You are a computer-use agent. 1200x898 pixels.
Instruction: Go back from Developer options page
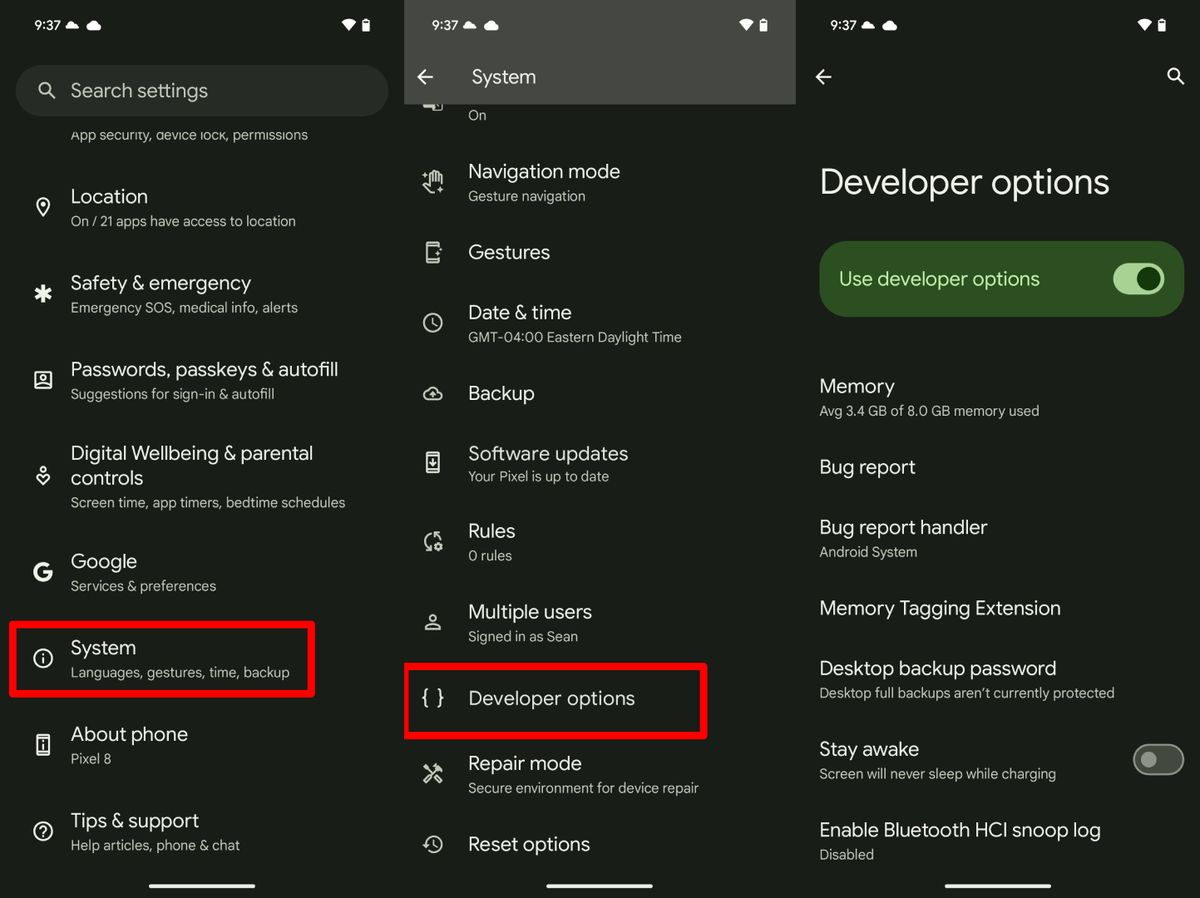(x=824, y=77)
